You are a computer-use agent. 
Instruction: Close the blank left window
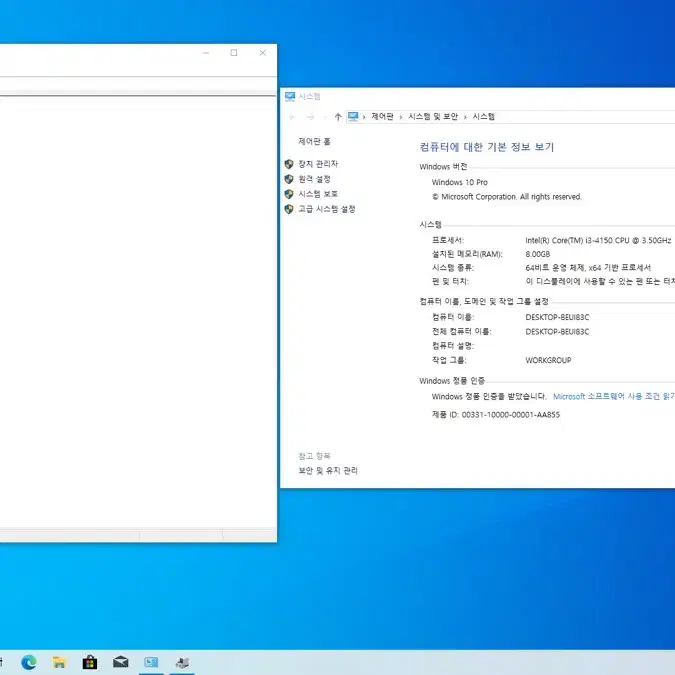[x=263, y=53]
